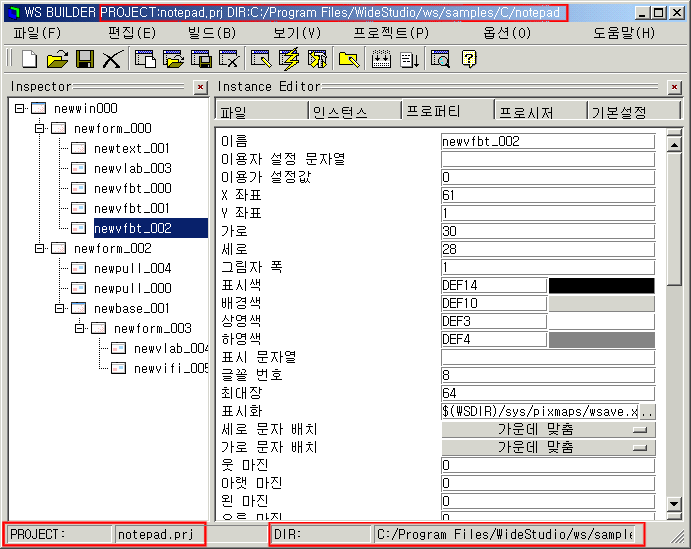Collapse the newform_000 tree node
Screen dimensions: 691x549
click(40, 128)
